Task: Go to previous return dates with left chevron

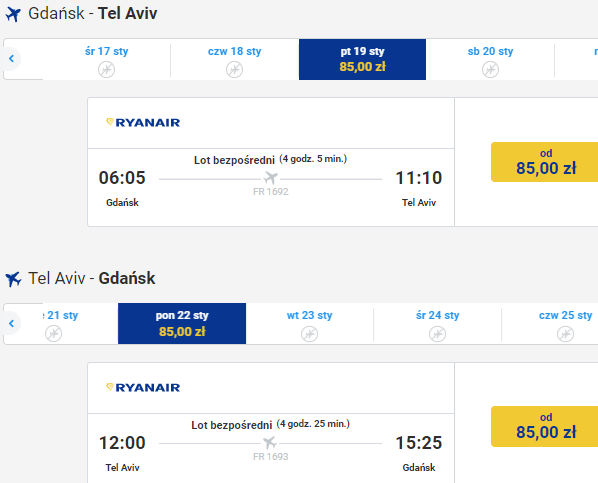Action: click(x=11, y=324)
